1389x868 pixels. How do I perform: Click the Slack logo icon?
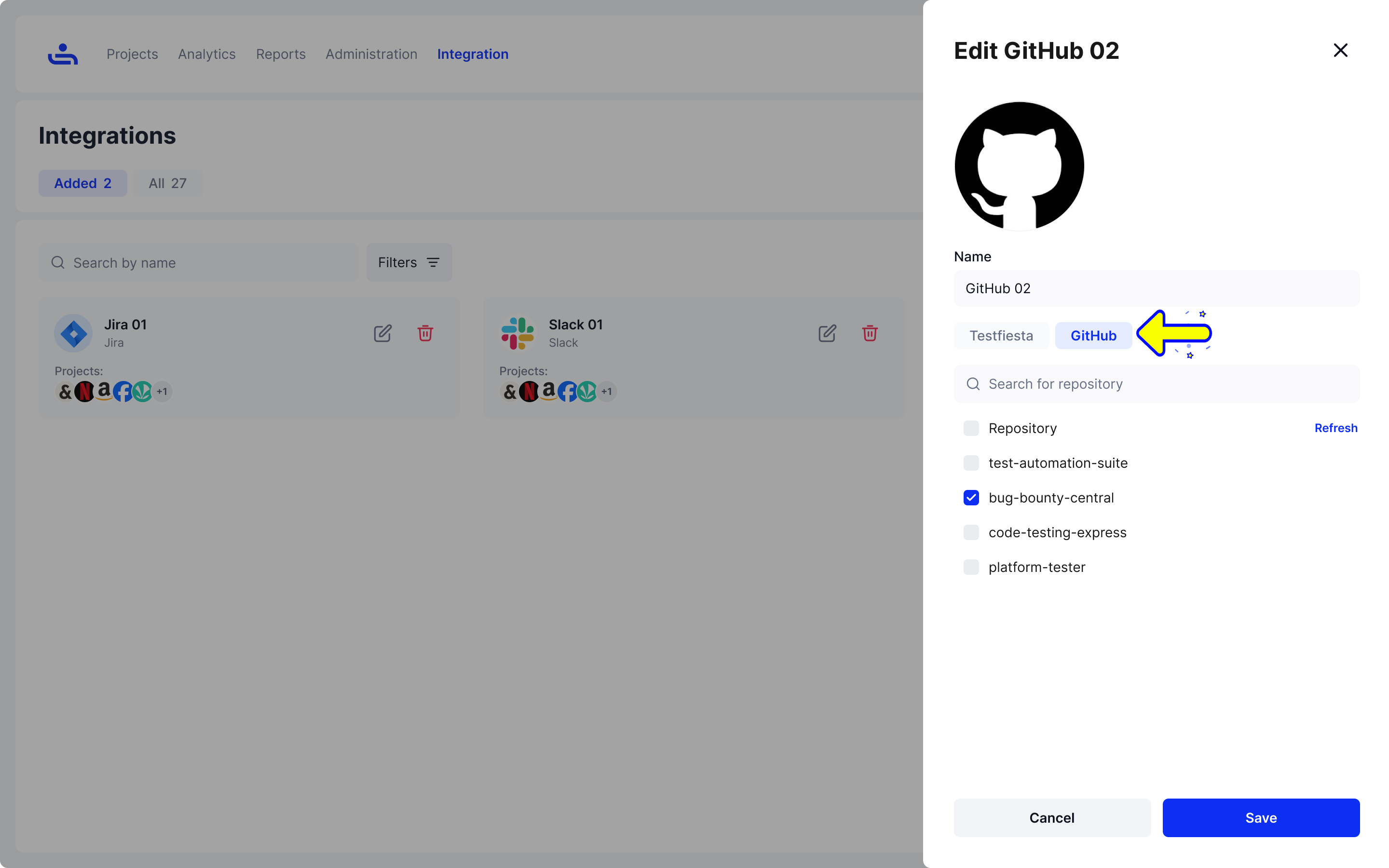pyautogui.click(x=517, y=333)
